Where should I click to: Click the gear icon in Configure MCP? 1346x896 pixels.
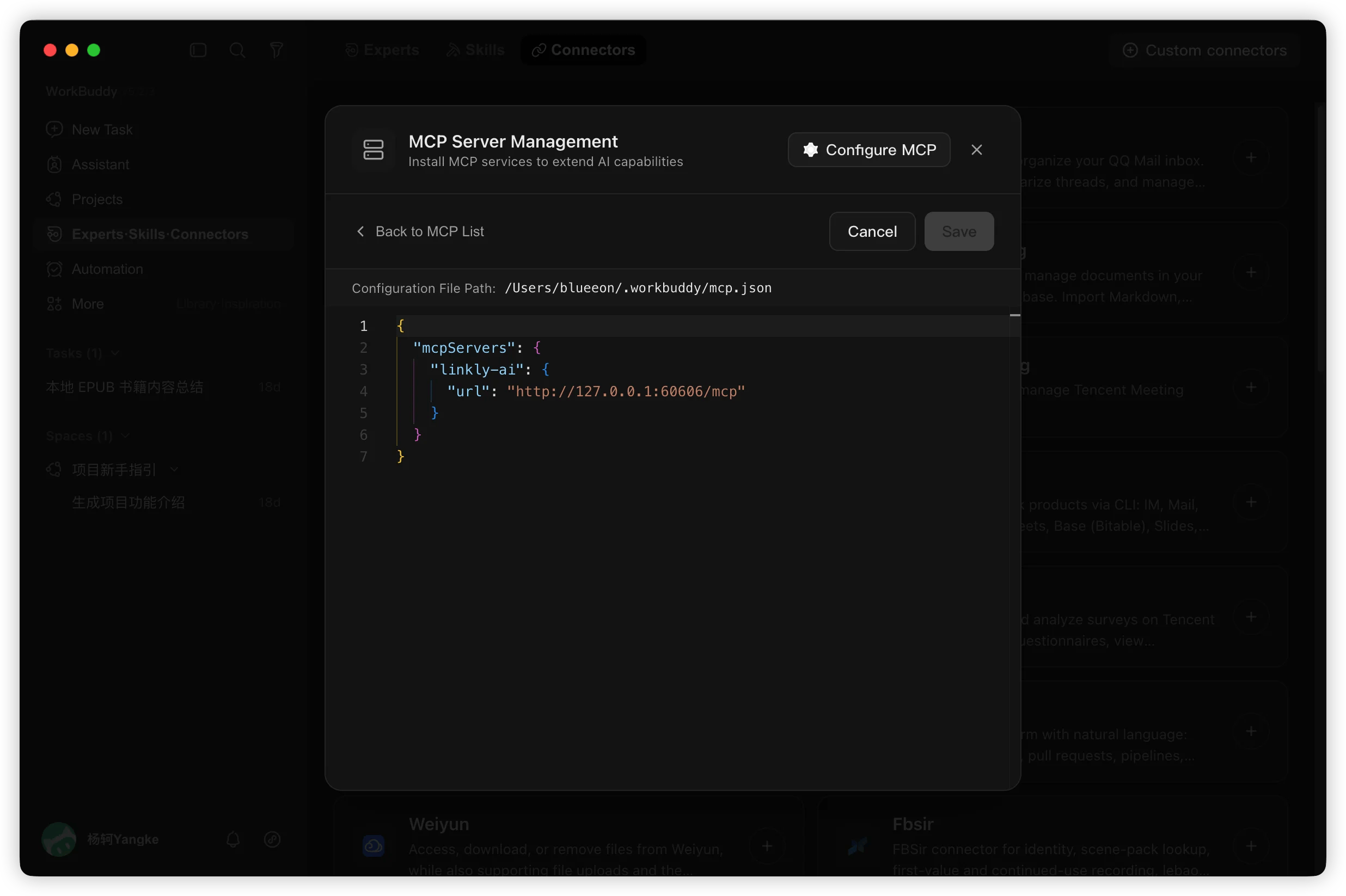[x=810, y=150]
